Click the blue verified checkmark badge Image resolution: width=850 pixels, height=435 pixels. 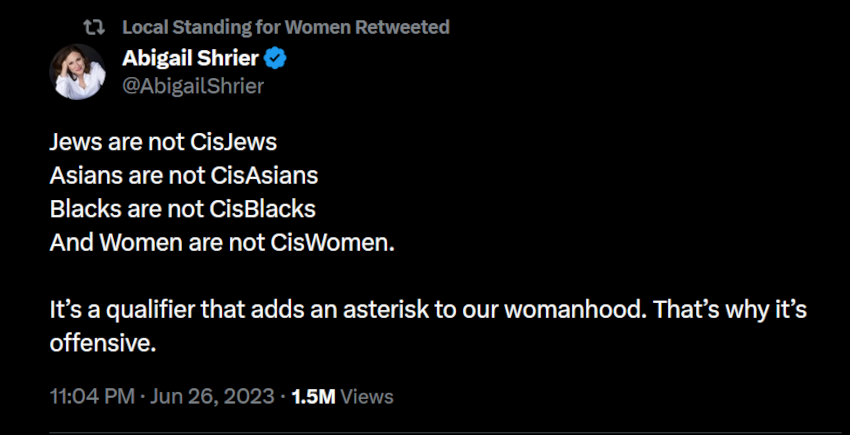(x=275, y=59)
